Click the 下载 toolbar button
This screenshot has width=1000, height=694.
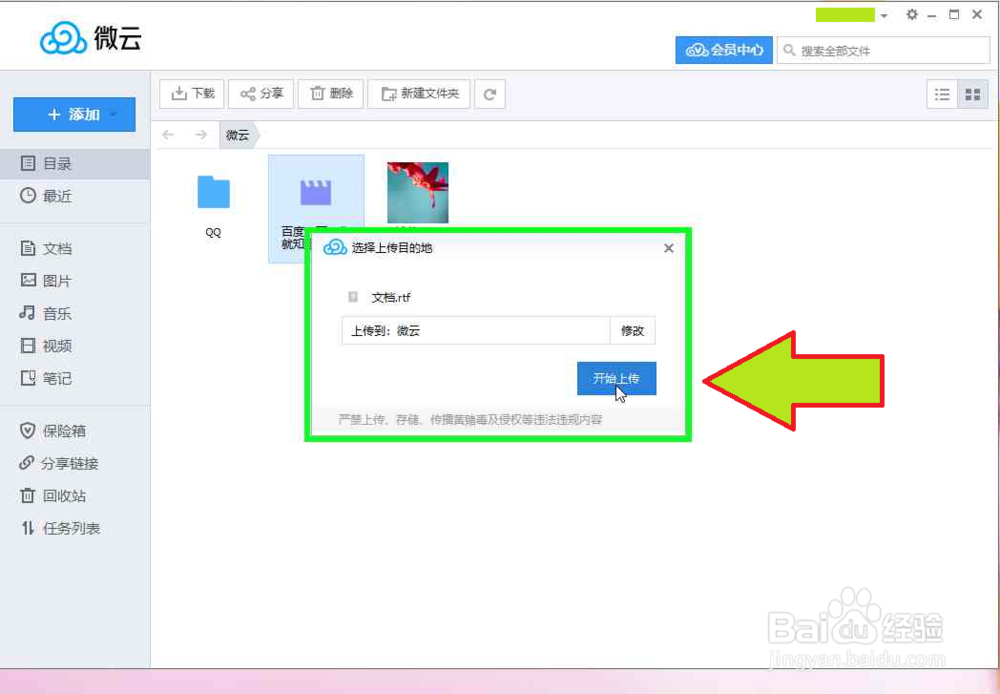click(x=192, y=94)
